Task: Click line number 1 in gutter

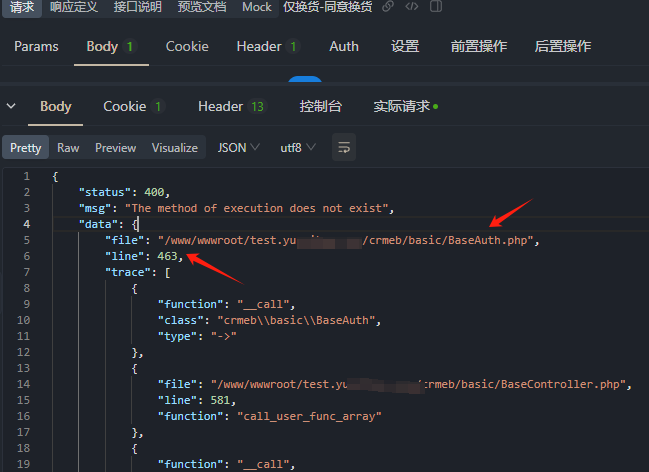Action: 26,176
